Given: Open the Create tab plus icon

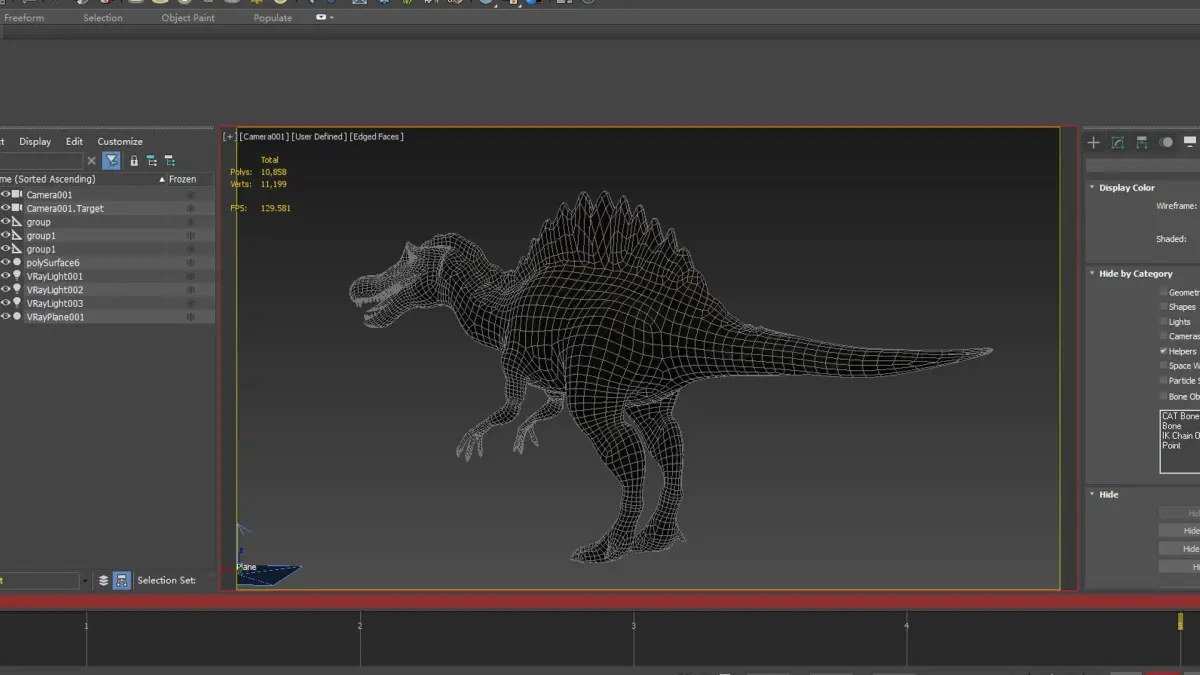Looking at the screenshot, I should [x=1094, y=143].
